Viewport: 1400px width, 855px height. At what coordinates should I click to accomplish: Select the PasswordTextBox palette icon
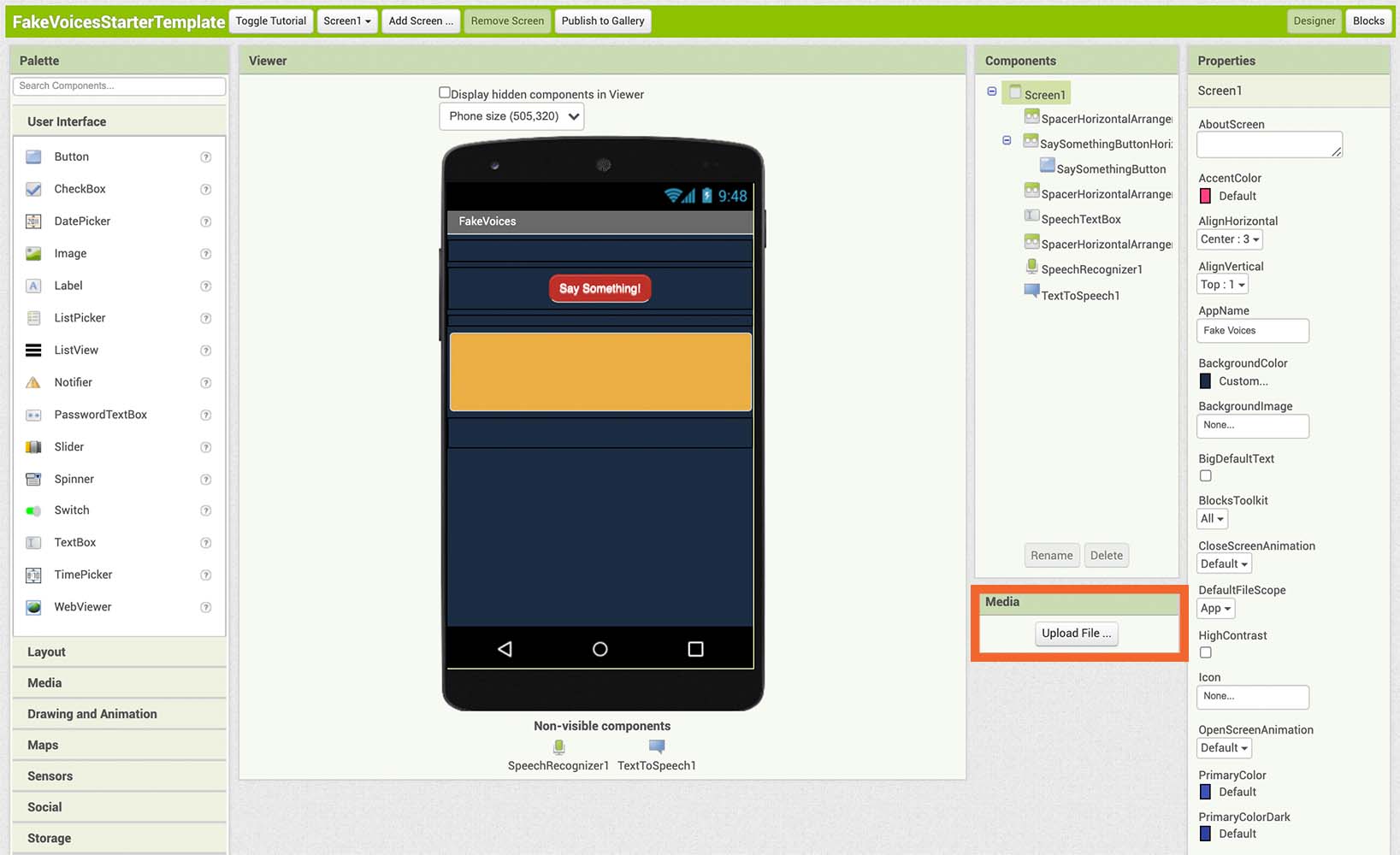point(33,415)
